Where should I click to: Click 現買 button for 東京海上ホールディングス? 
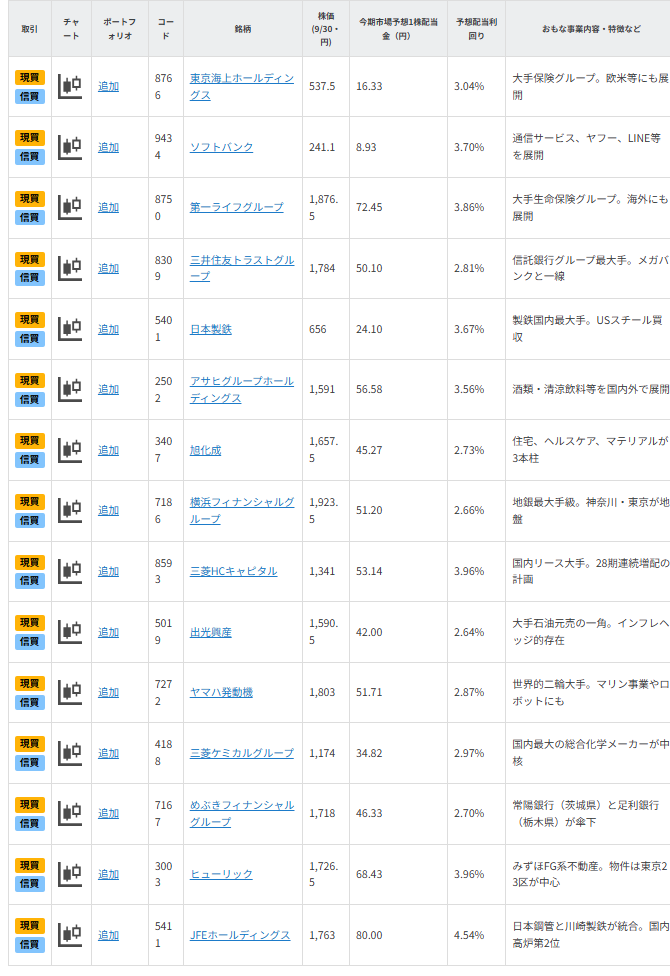[30, 77]
